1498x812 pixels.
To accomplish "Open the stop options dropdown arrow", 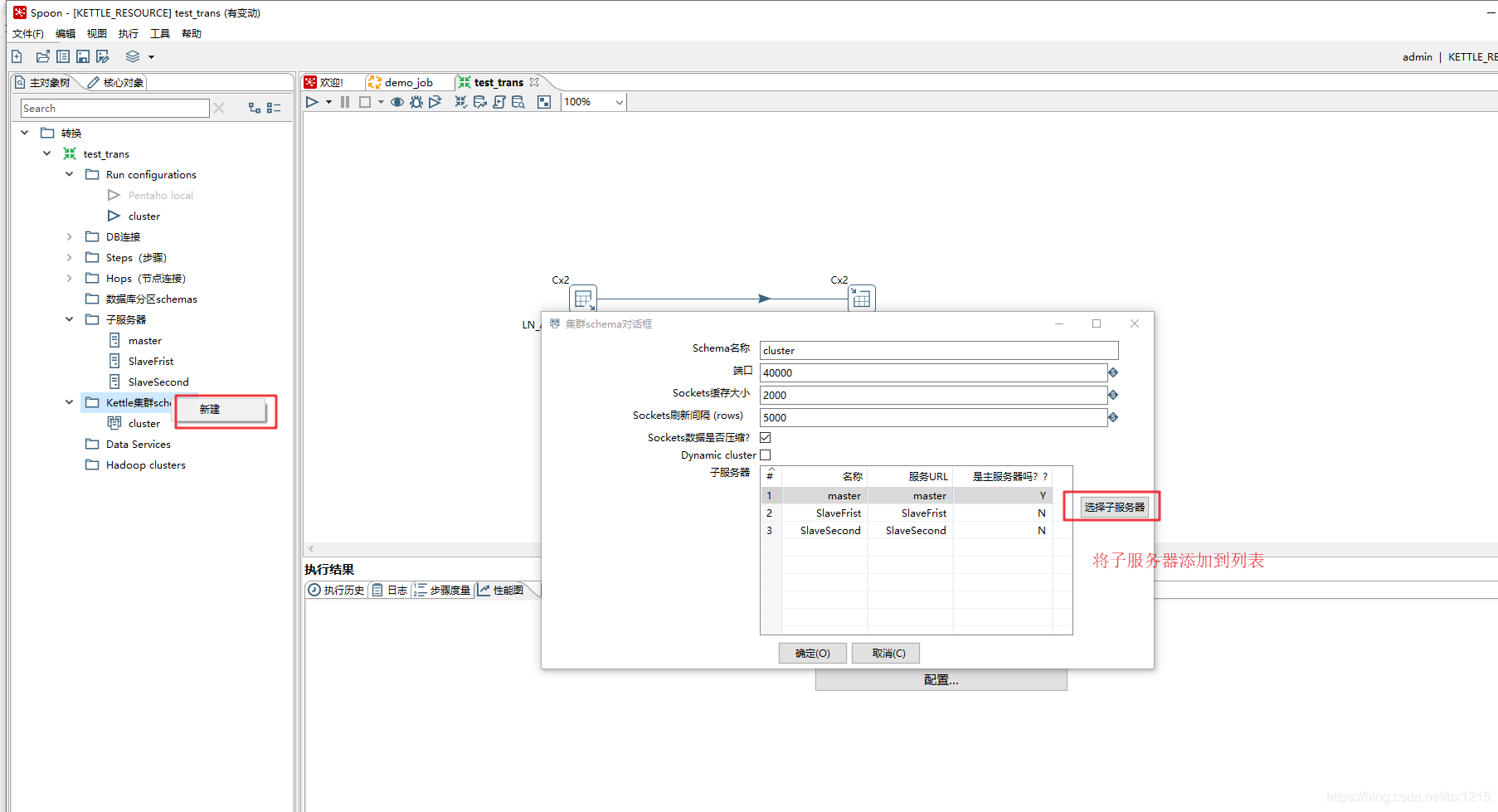I will click(381, 102).
